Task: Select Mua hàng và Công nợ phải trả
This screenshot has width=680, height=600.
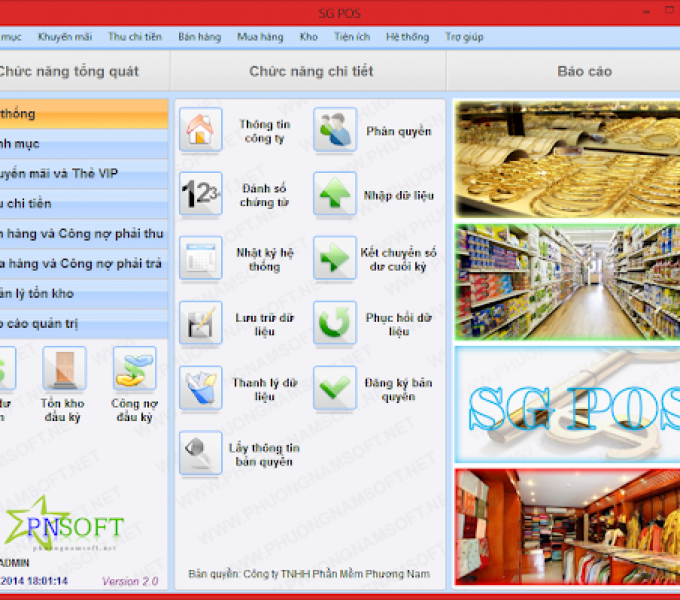Action: (84, 264)
